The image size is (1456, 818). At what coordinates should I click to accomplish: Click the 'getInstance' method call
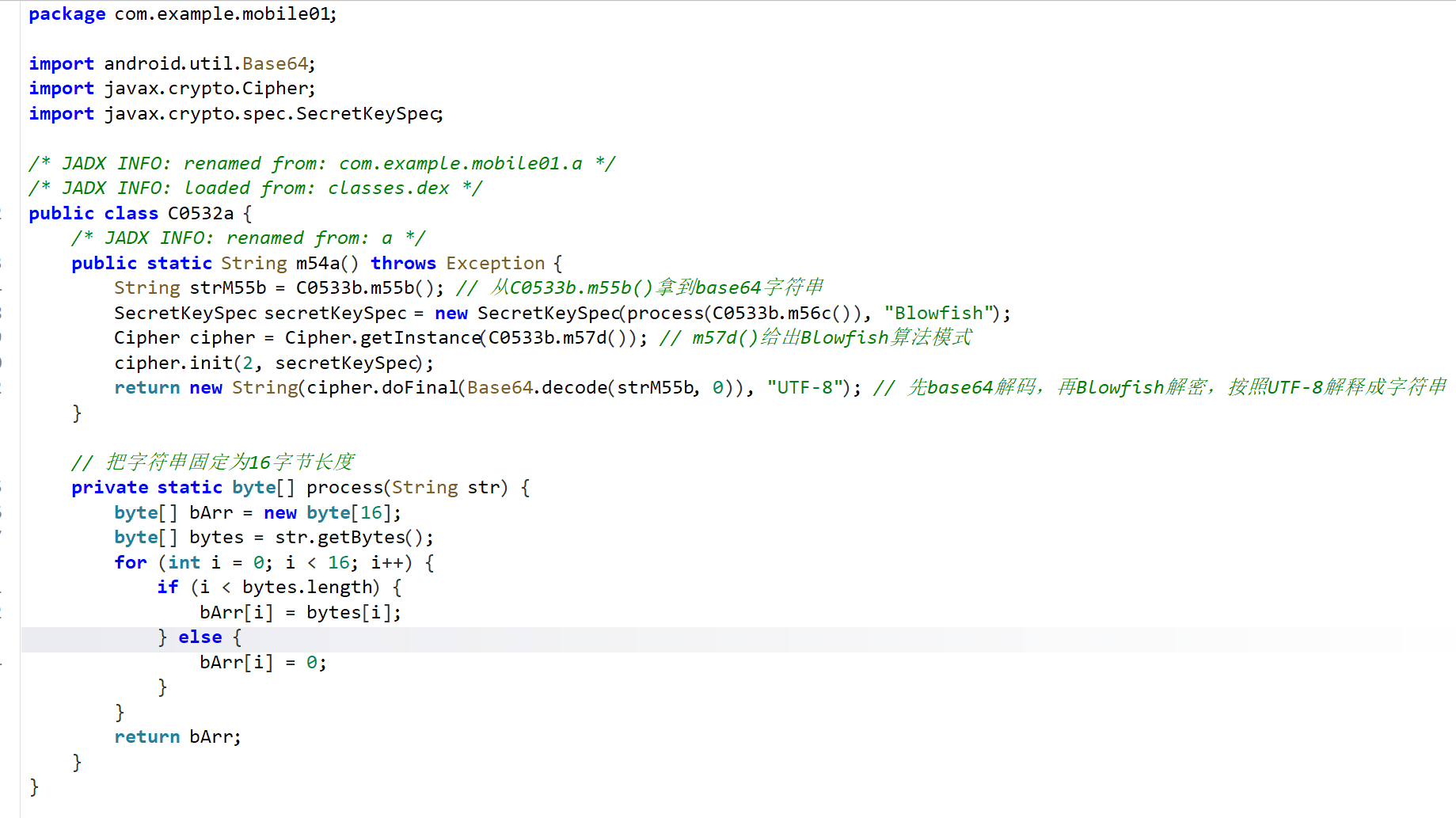pyautogui.click(x=420, y=337)
